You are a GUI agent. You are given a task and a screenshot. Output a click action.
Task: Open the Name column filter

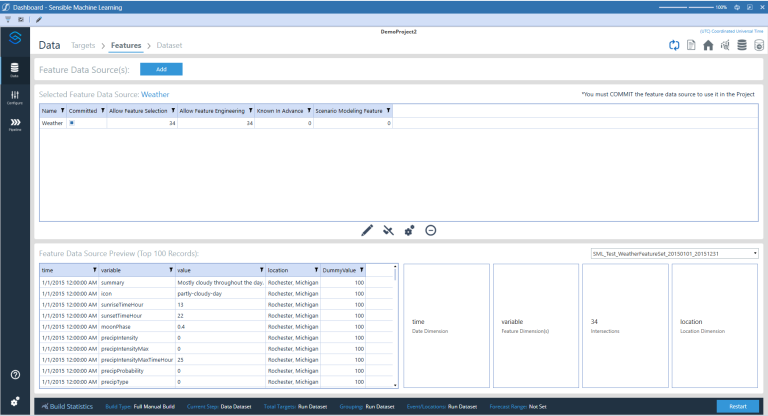[x=62, y=111]
